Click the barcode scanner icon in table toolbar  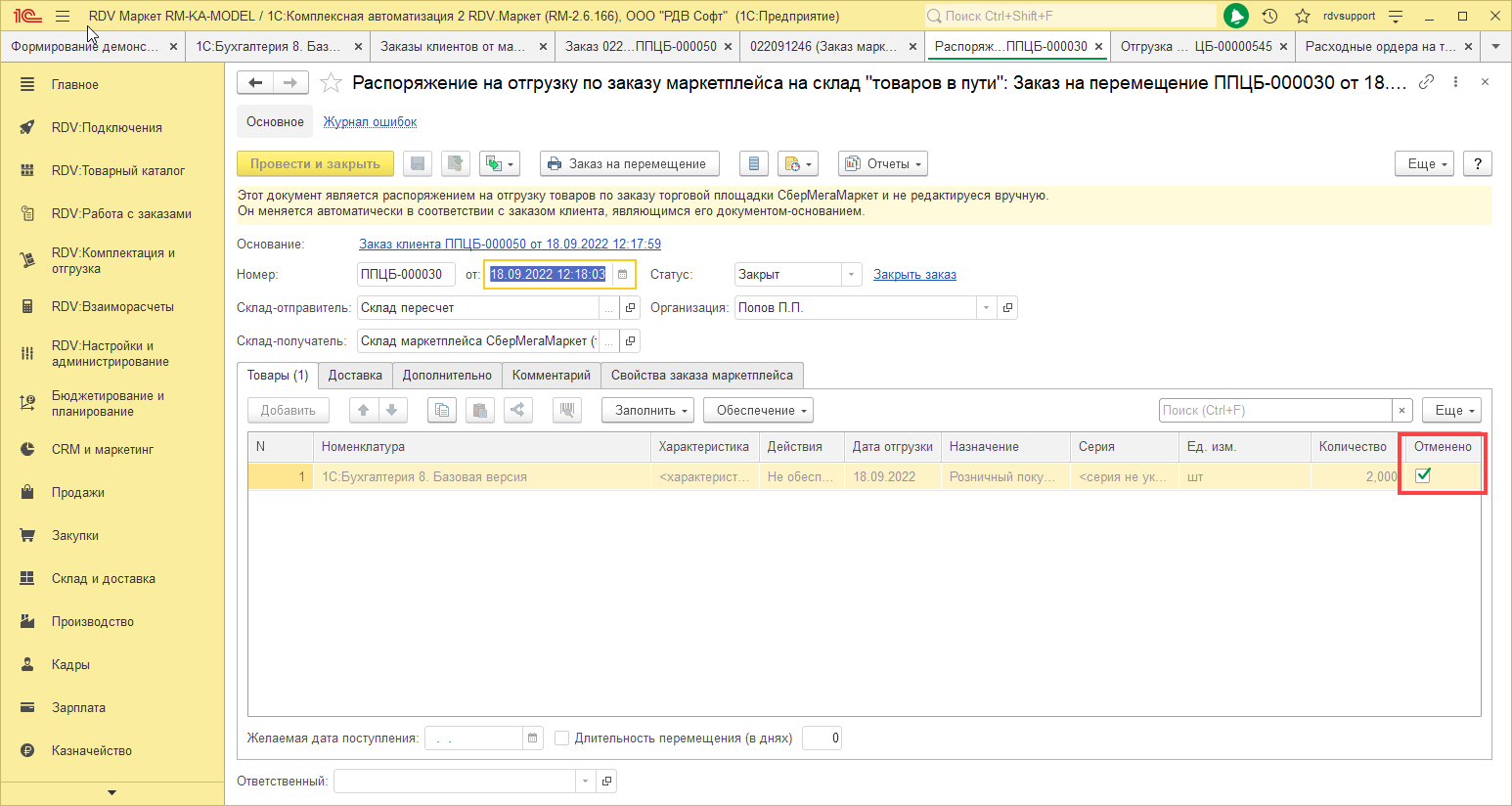[566, 410]
